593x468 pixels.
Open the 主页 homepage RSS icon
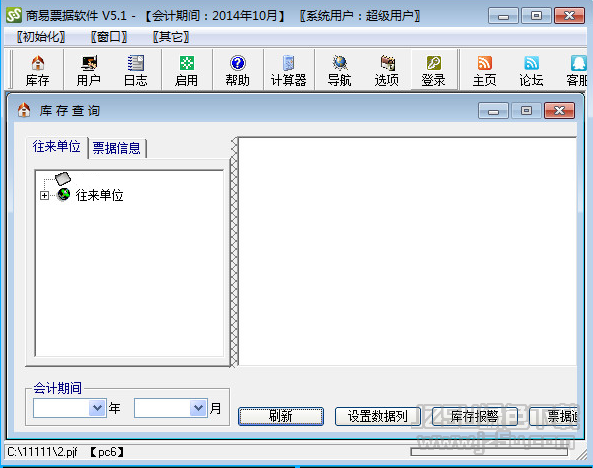pos(484,70)
